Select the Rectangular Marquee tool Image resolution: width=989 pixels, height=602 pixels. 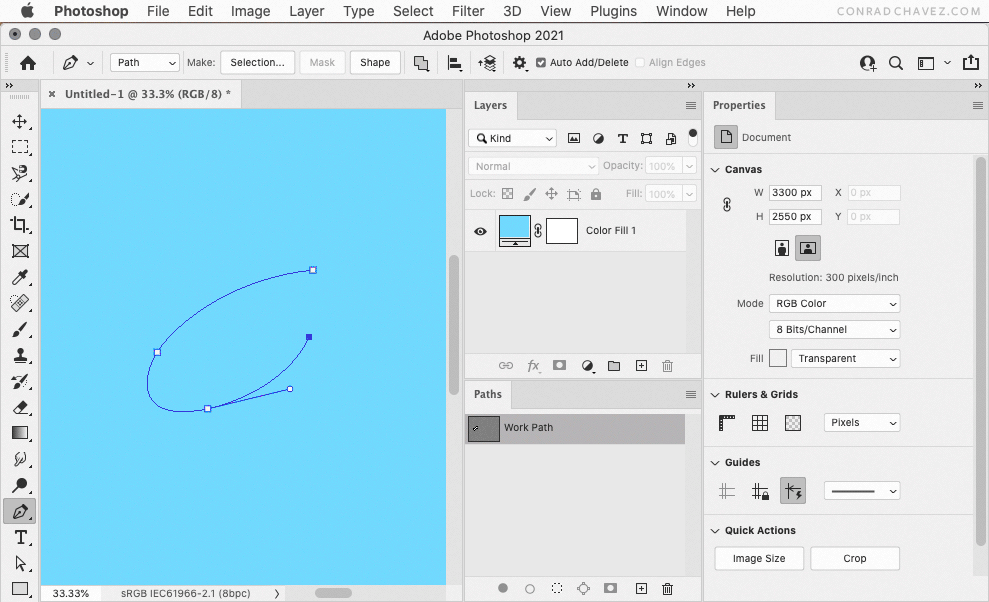pyautogui.click(x=20, y=147)
